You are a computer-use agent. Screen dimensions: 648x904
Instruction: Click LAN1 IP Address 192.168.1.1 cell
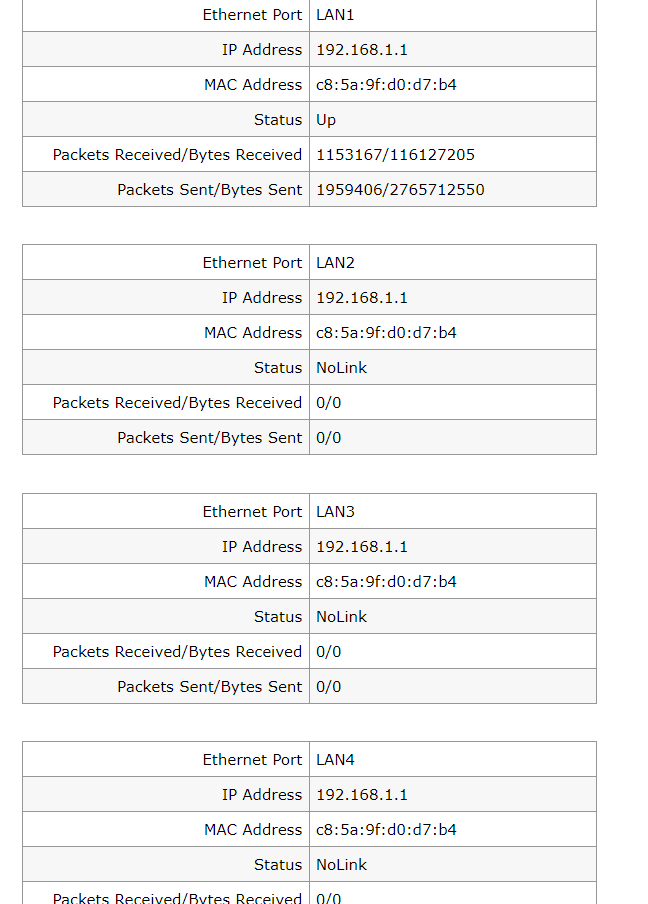pyautogui.click(x=453, y=49)
